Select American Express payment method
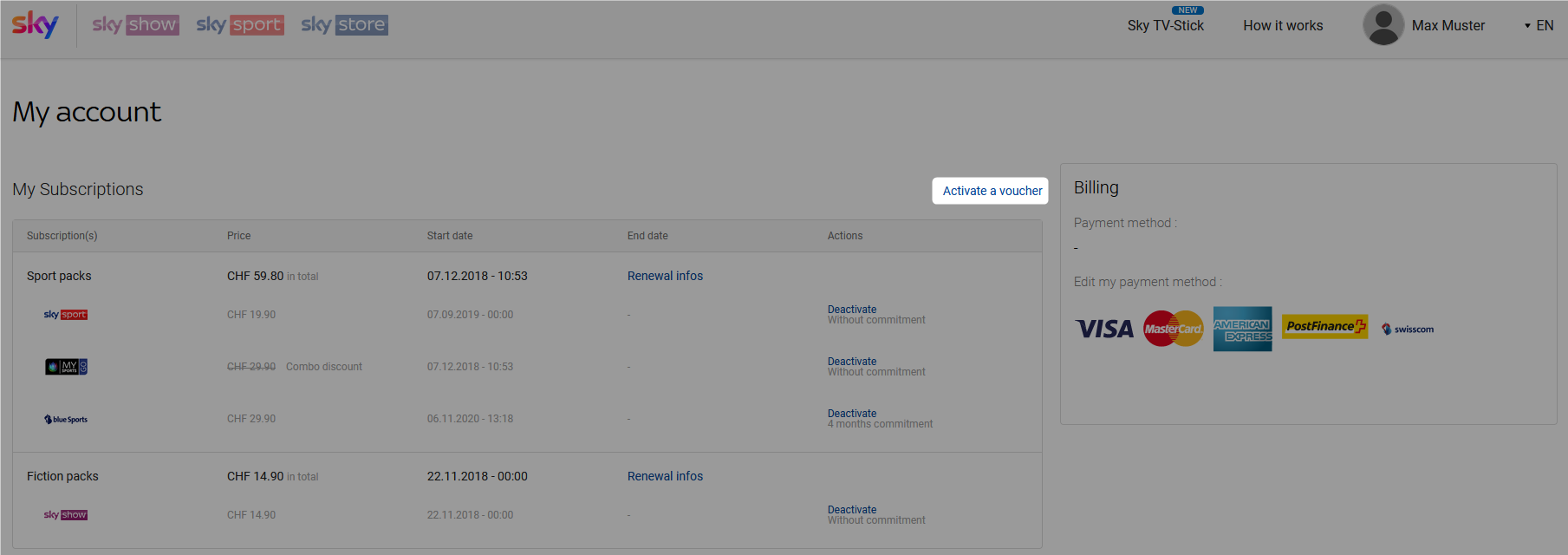This screenshot has height=555, width=1568. [1242, 329]
